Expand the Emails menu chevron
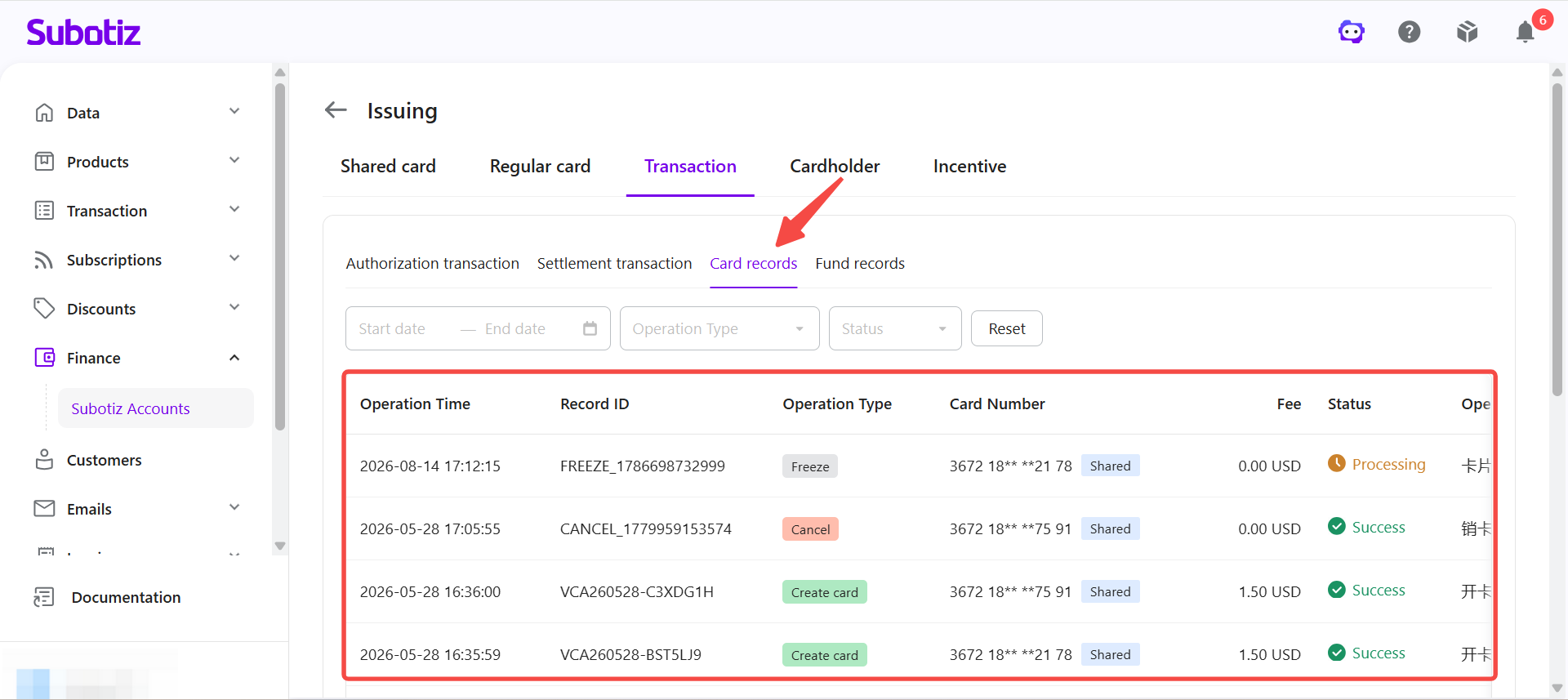This screenshot has width=1568, height=700. tap(234, 507)
